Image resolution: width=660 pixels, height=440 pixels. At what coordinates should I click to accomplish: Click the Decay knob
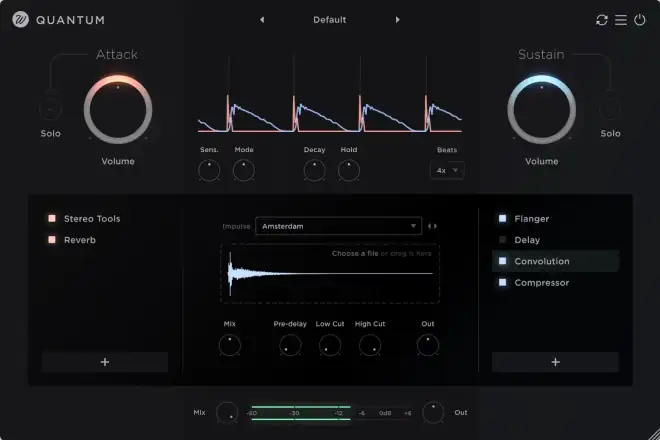pos(314,171)
